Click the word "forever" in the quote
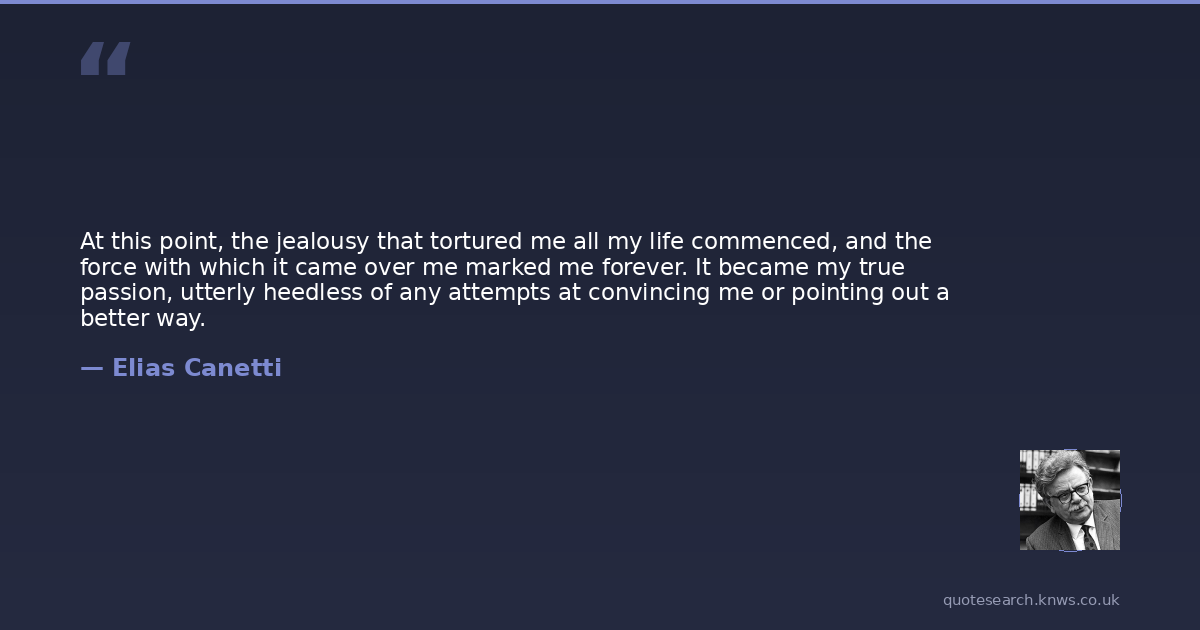Screen dimensions: 1200x630 tap(639, 268)
